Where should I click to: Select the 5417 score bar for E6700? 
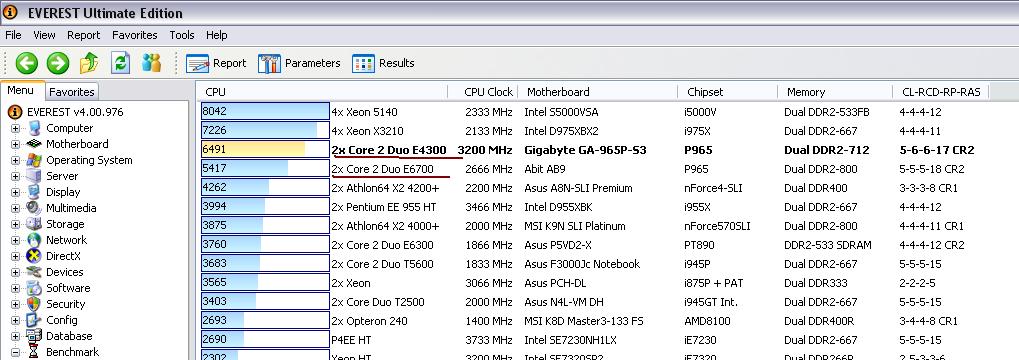265,169
